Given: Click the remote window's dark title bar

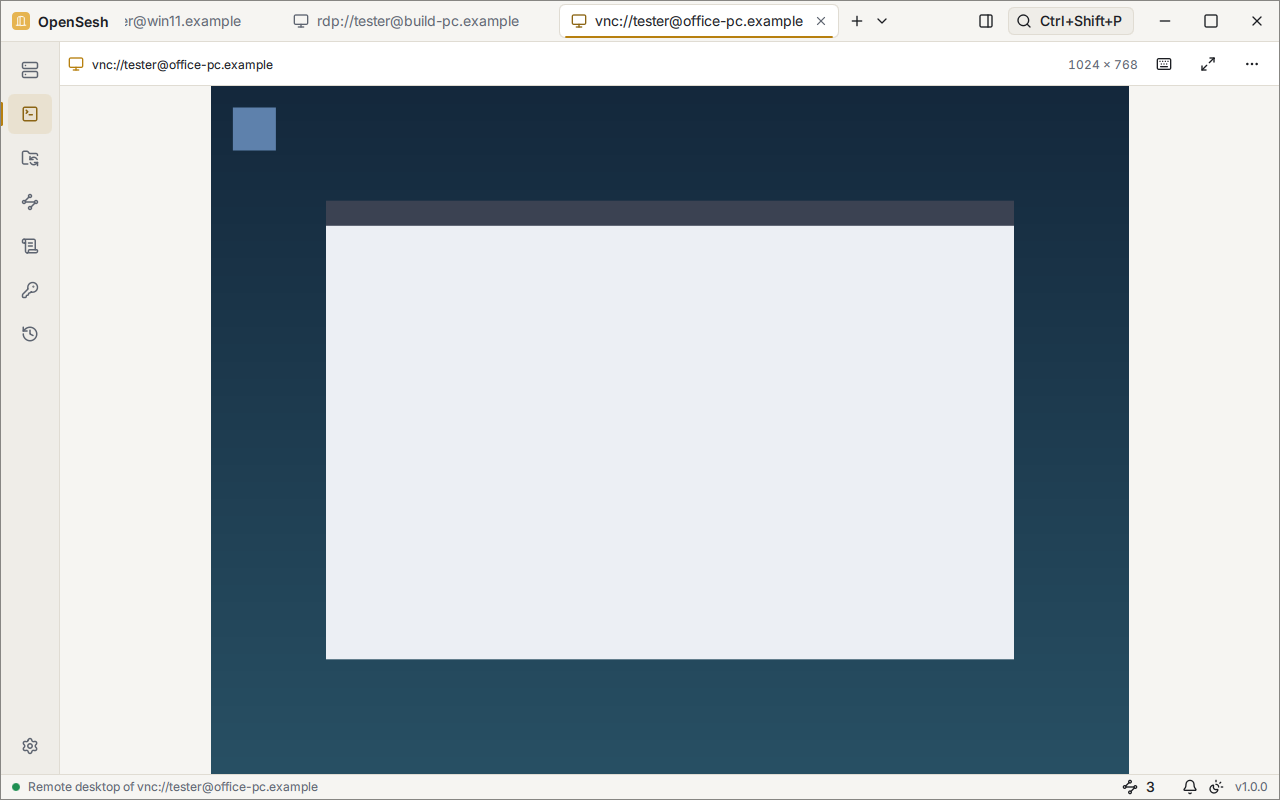Looking at the screenshot, I should (670, 213).
